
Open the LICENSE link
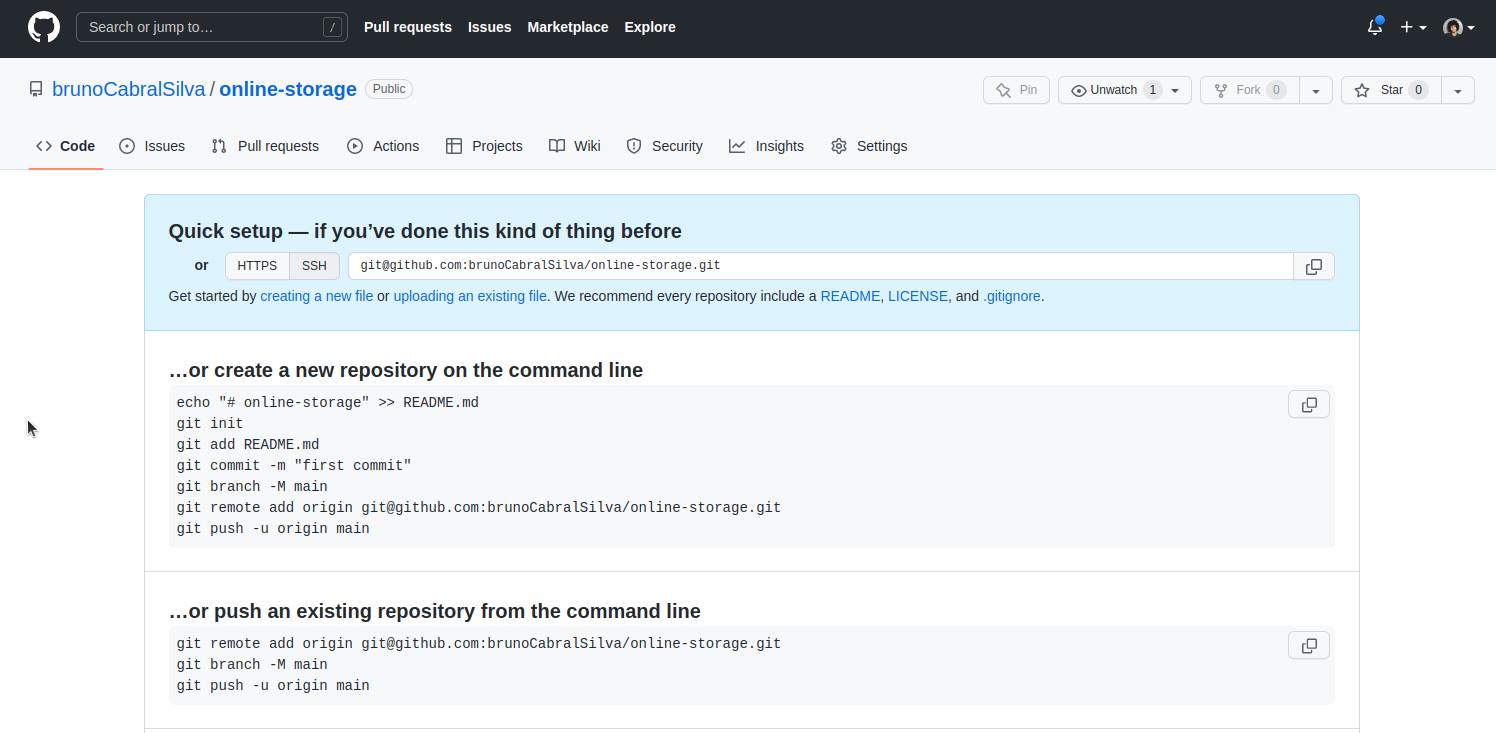pyautogui.click(x=918, y=296)
